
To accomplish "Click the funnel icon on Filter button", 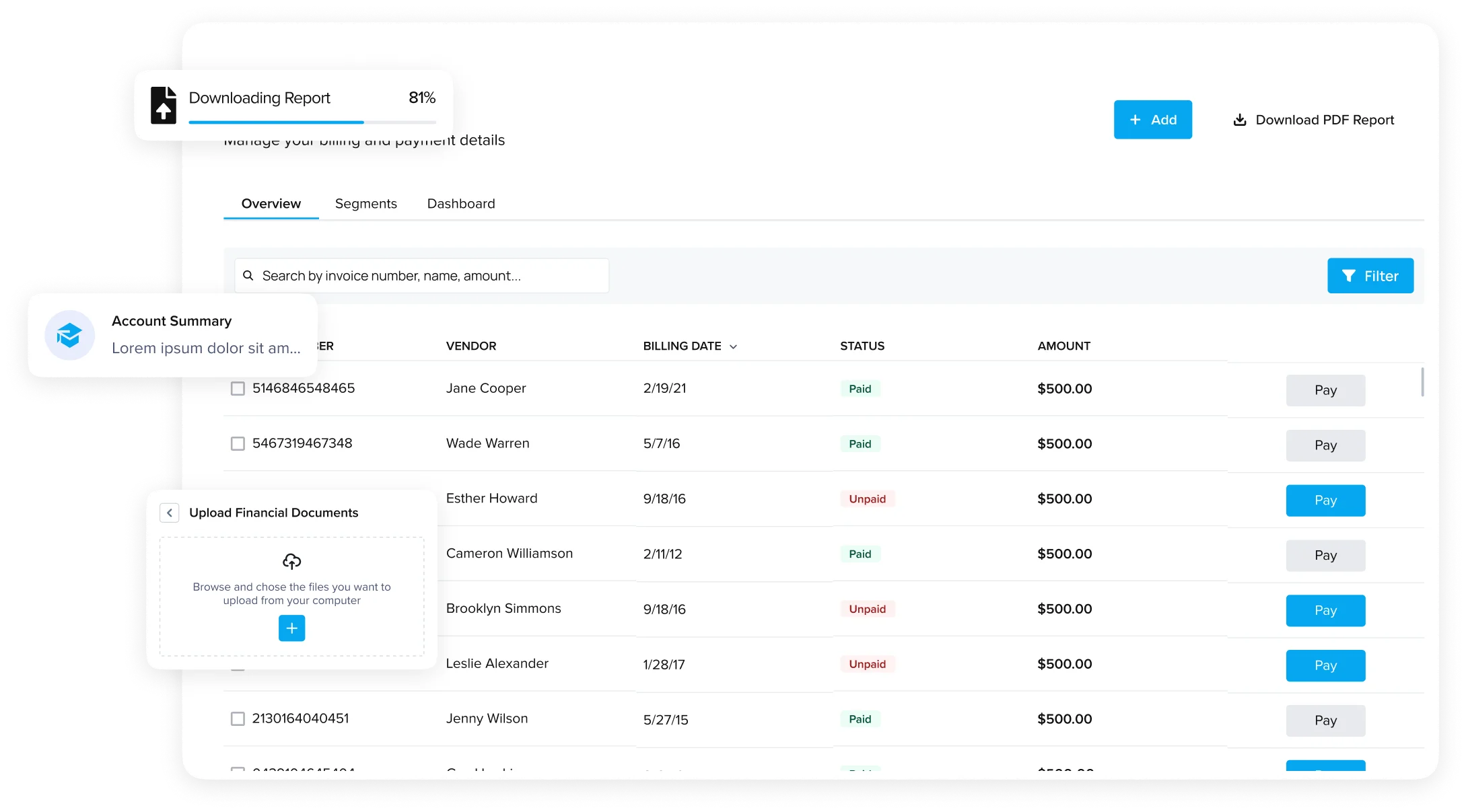I will [x=1348, y=276].
